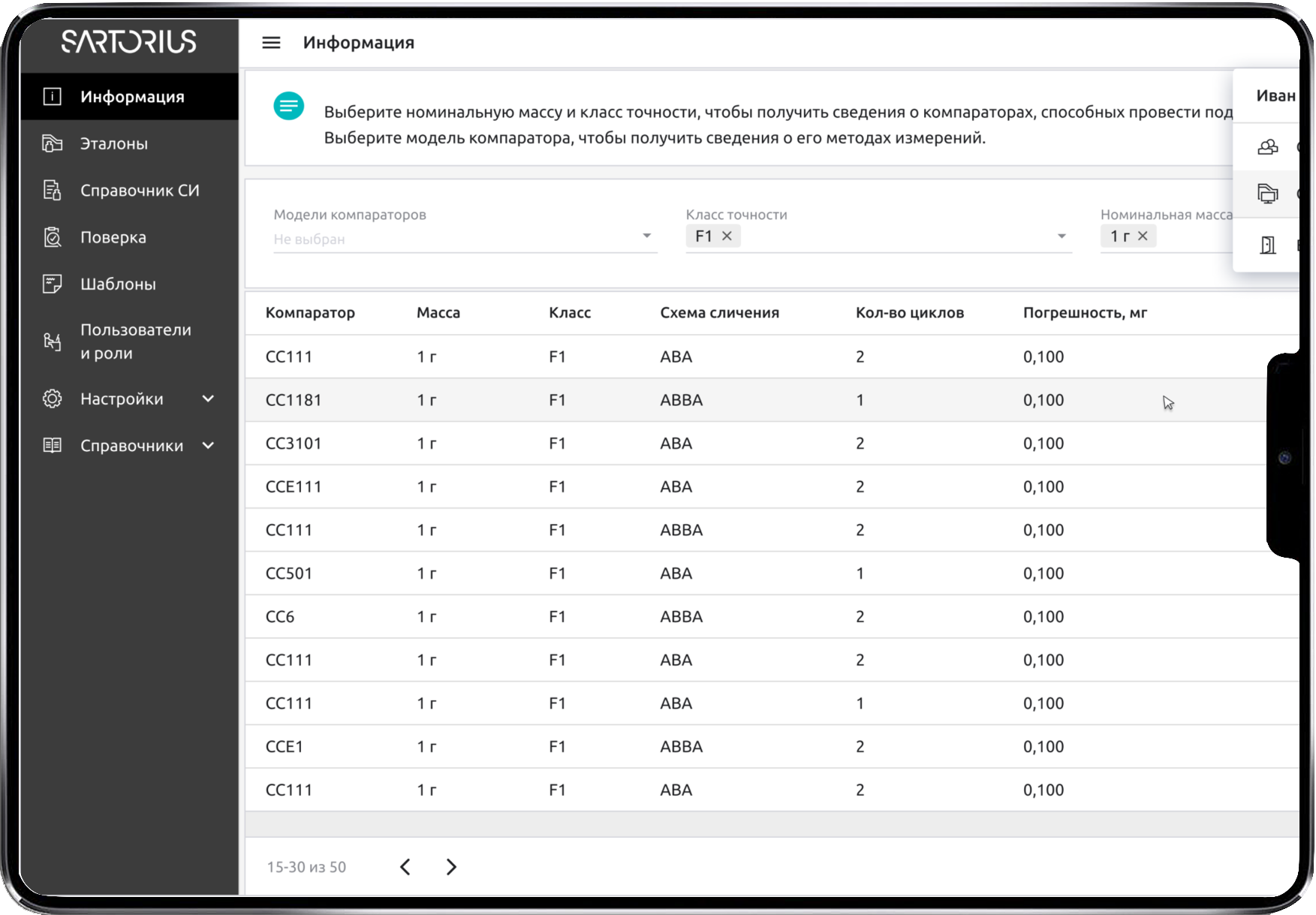Viewport: 1316px width, 915px height.
Task: Expand the Настройки submenu chevron
Action: 208,399
